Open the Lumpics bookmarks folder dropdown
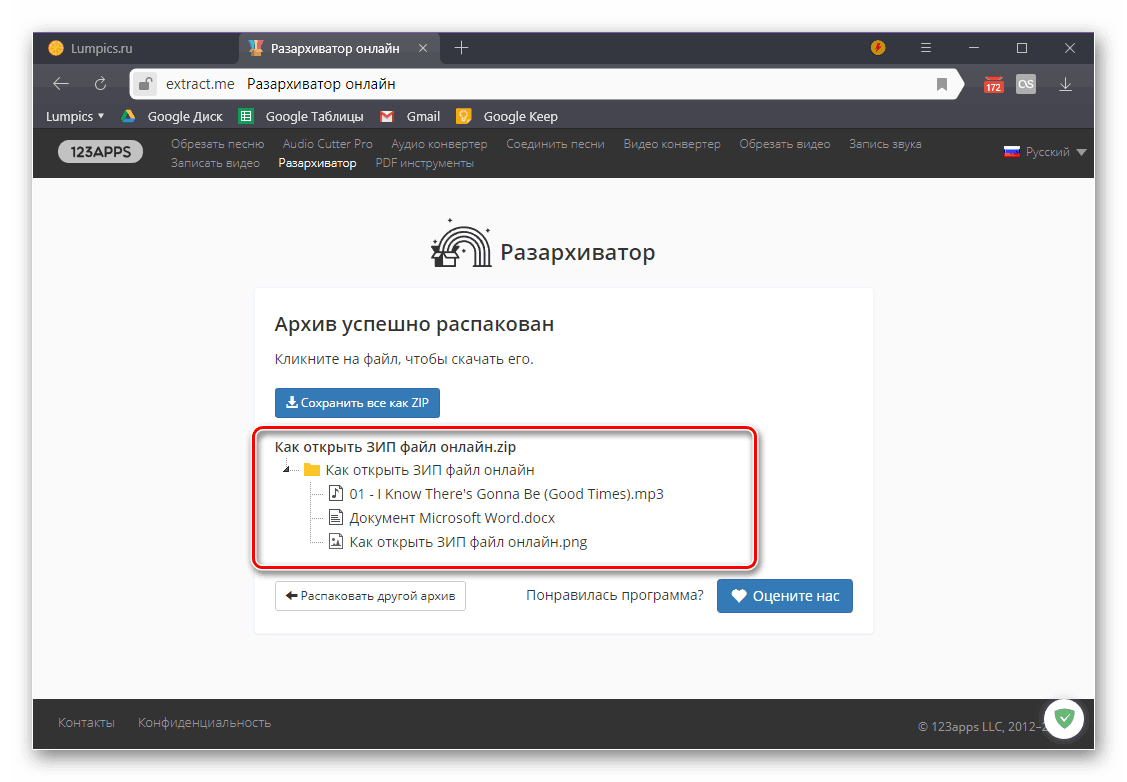Viewport: 1127px width, 782px height. (x=74, y=116)
